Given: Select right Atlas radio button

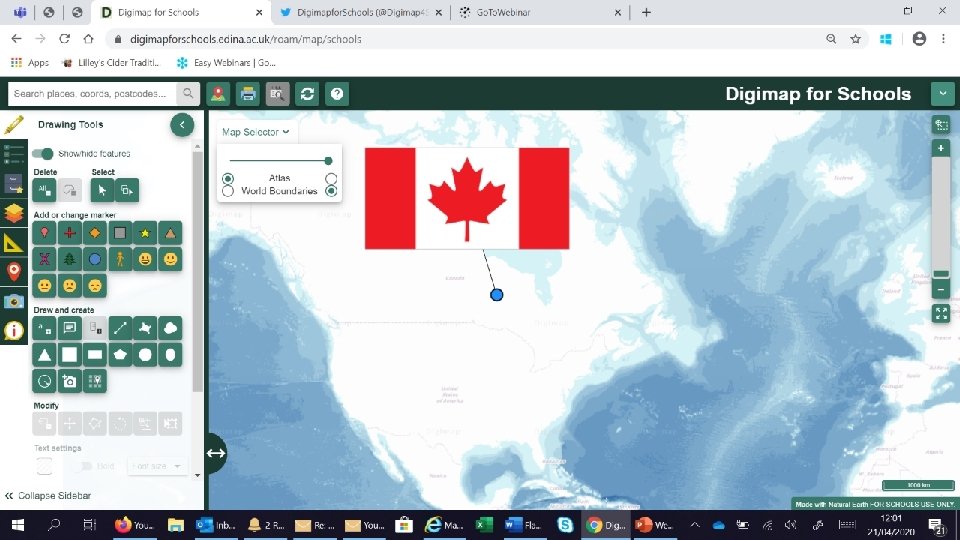Looking at the screenshot, I should 331,178.
